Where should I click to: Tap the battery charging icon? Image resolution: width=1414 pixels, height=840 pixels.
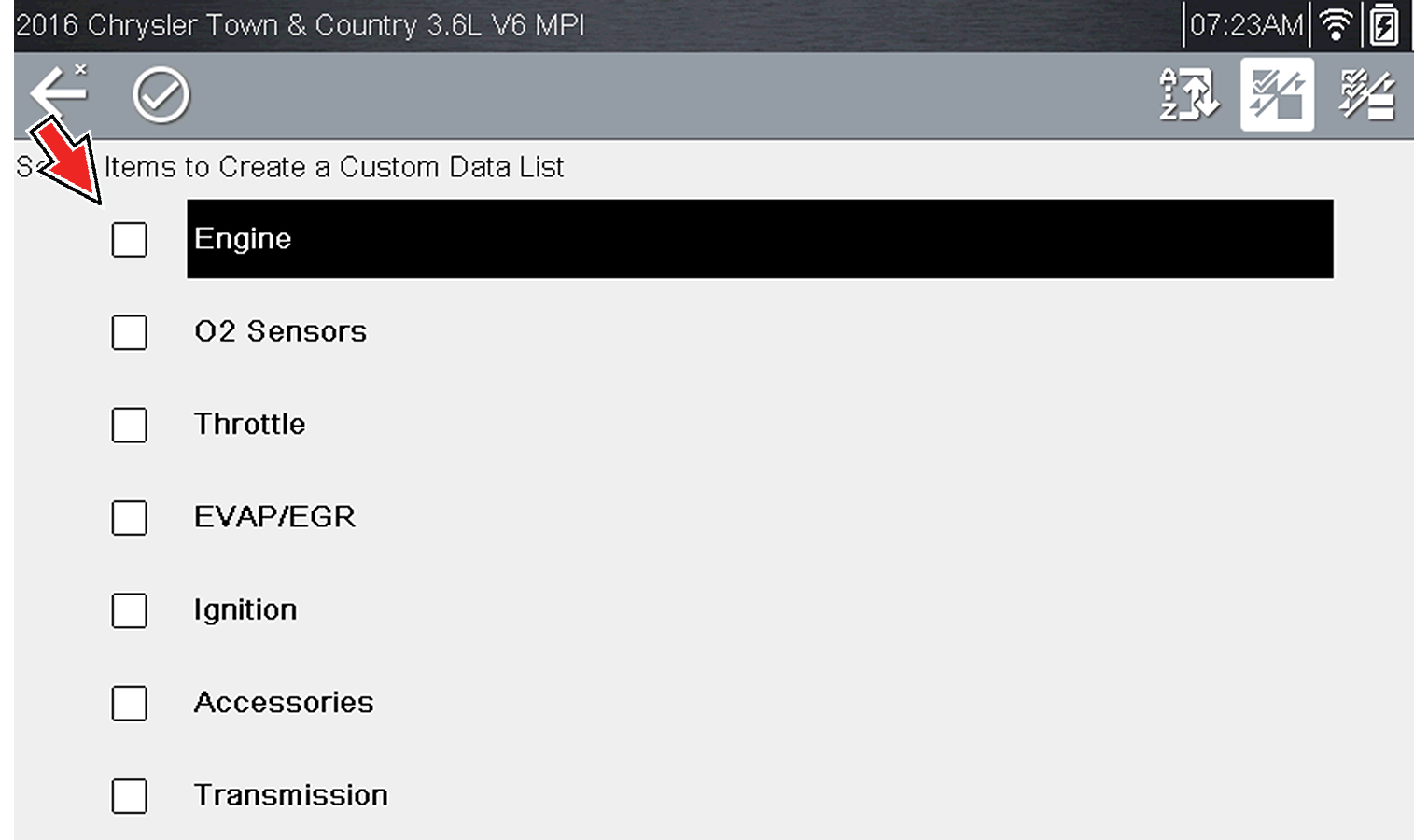1384,25
